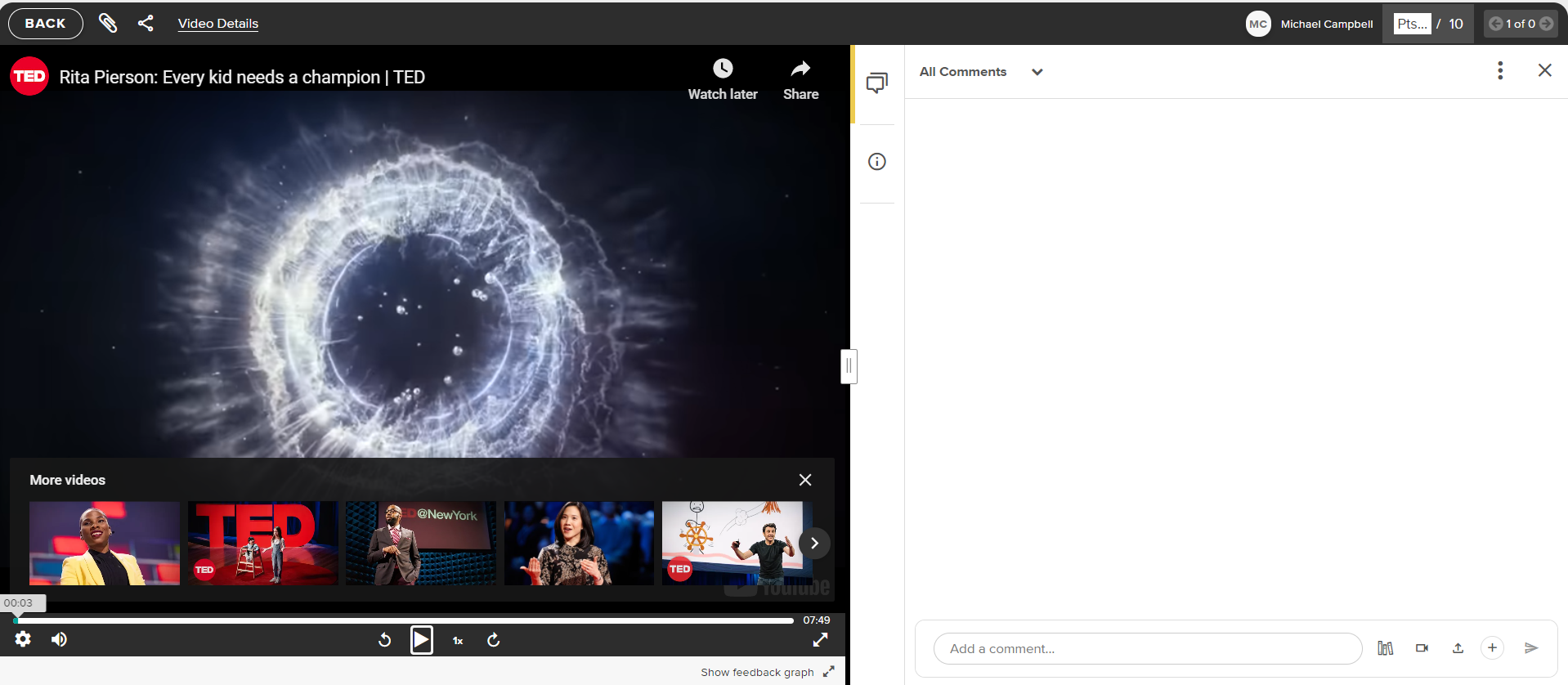Play the video
This screenshot has height=685, width=1568.
pos(422,639)
